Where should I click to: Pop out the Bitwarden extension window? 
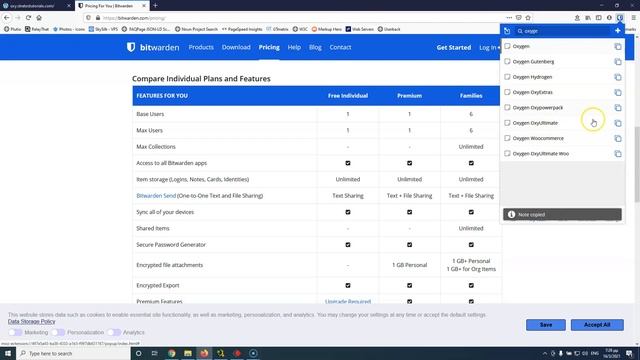(507, 31)
